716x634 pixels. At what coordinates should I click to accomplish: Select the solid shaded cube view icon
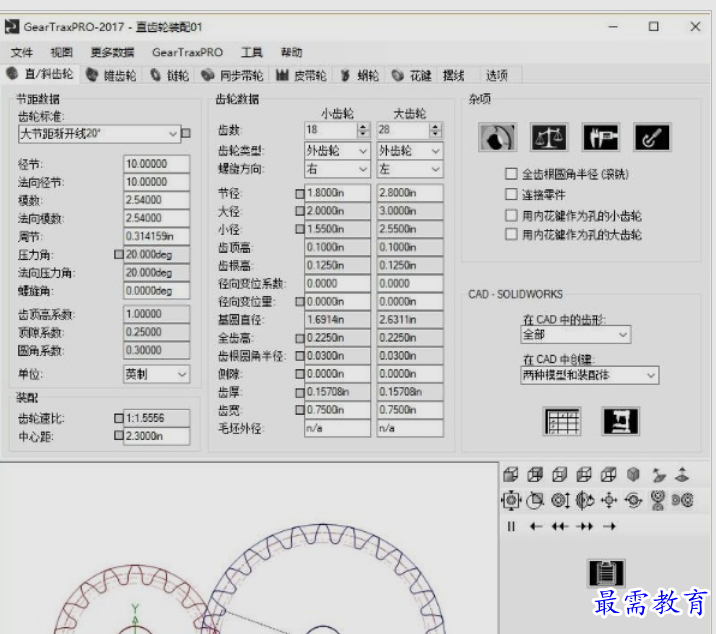coord(633,475)
